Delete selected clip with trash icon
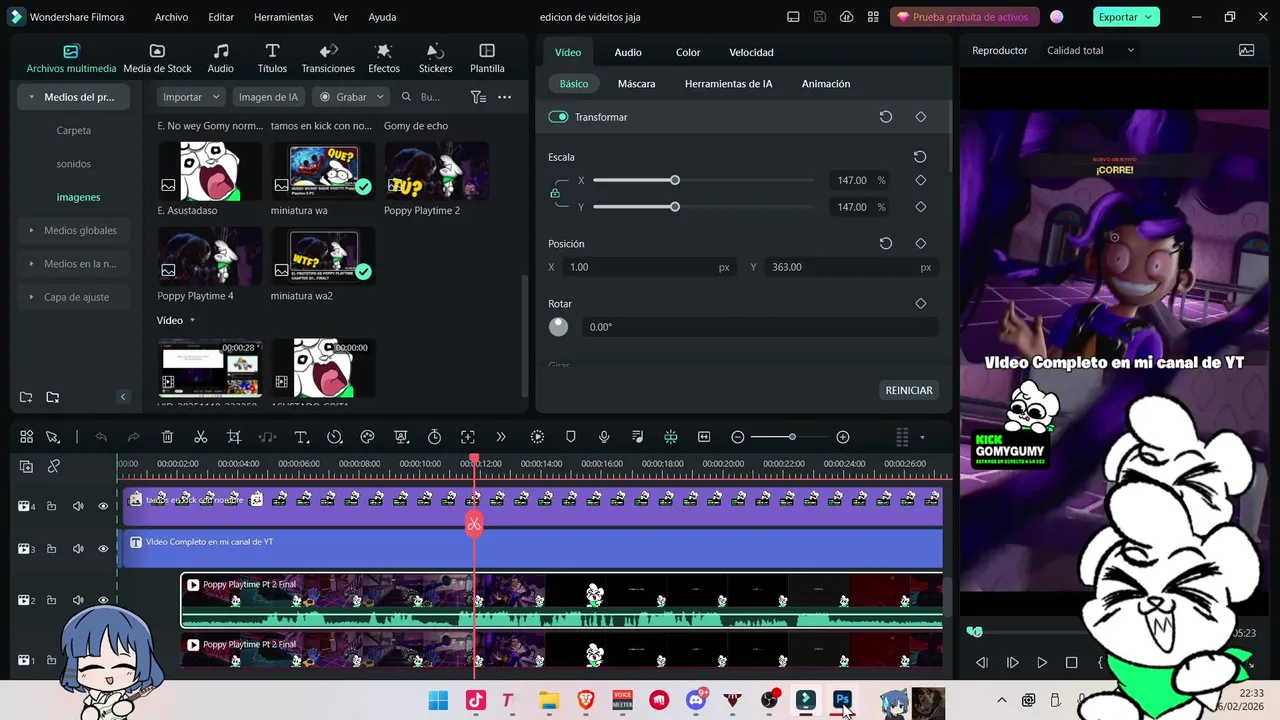Viewport: 1280px width, 720px height. click(x=167, y=437)
